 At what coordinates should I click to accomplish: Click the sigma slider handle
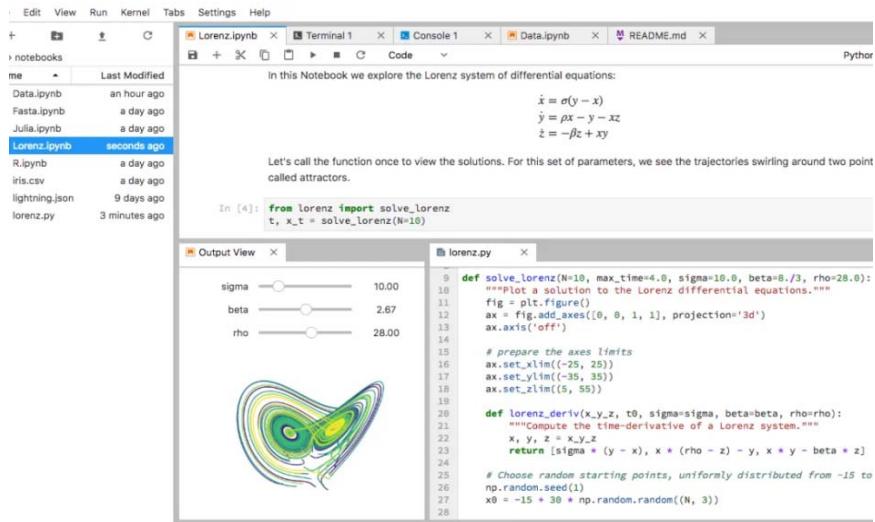tap(279, 286)
